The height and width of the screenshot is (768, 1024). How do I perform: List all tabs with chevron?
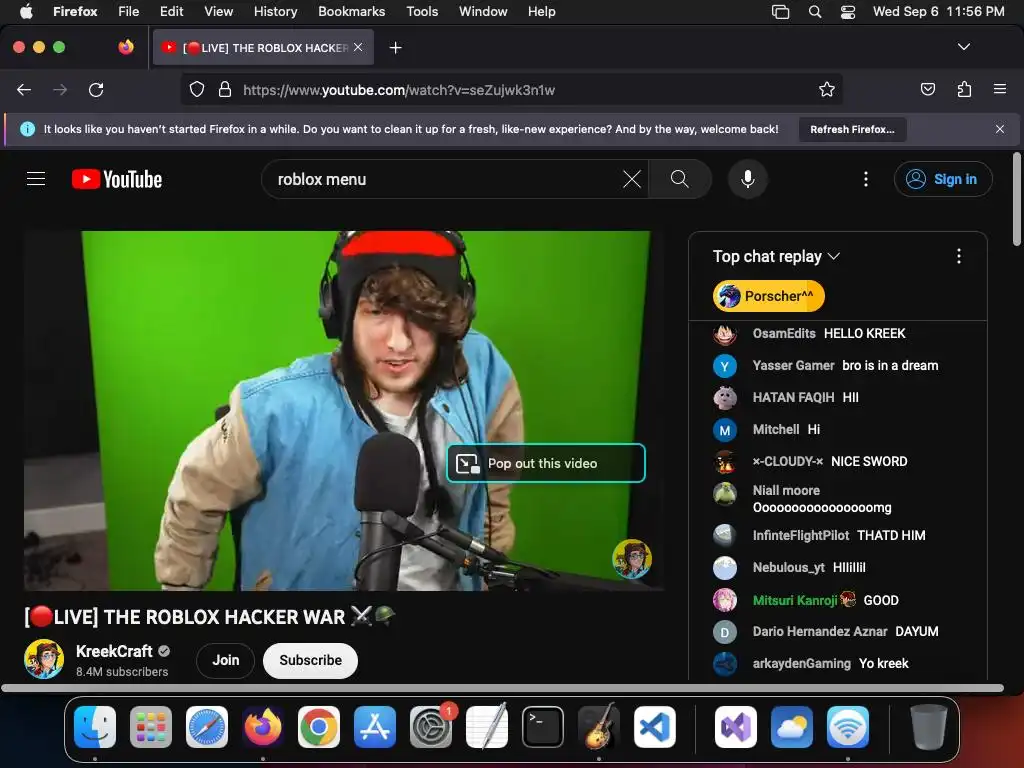963,47
